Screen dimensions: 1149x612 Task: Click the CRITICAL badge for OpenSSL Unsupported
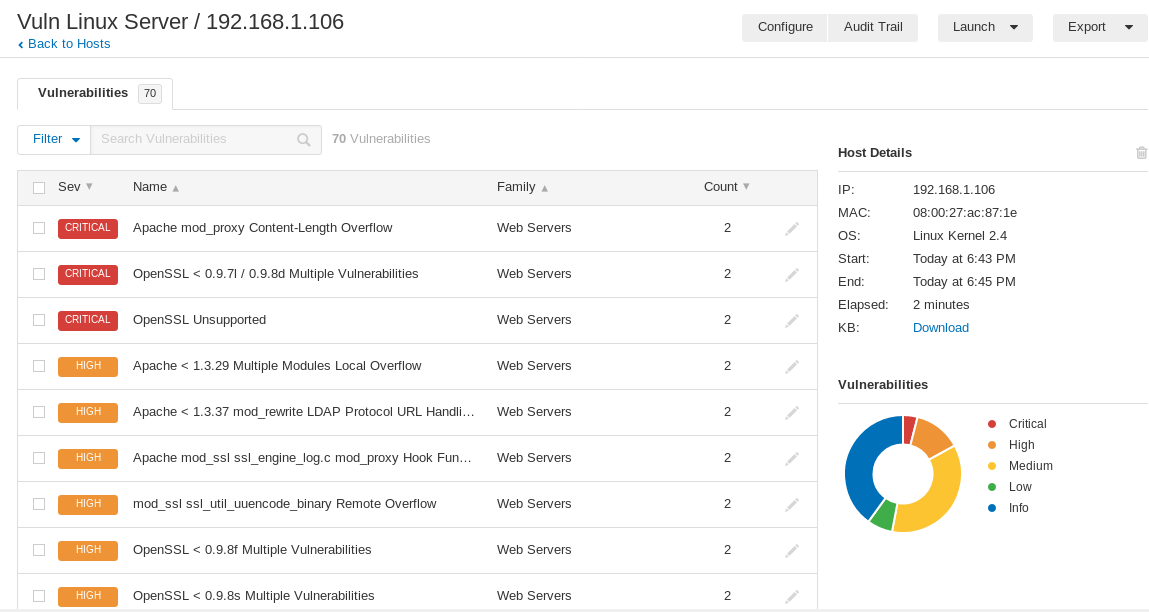point(88,320)
